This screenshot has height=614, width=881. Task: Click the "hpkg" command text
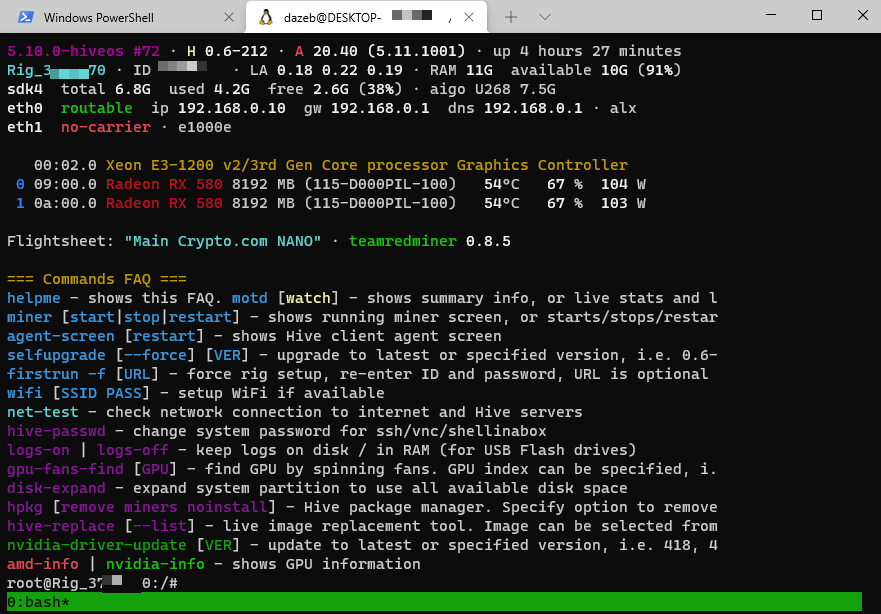(x=25, y=507)
